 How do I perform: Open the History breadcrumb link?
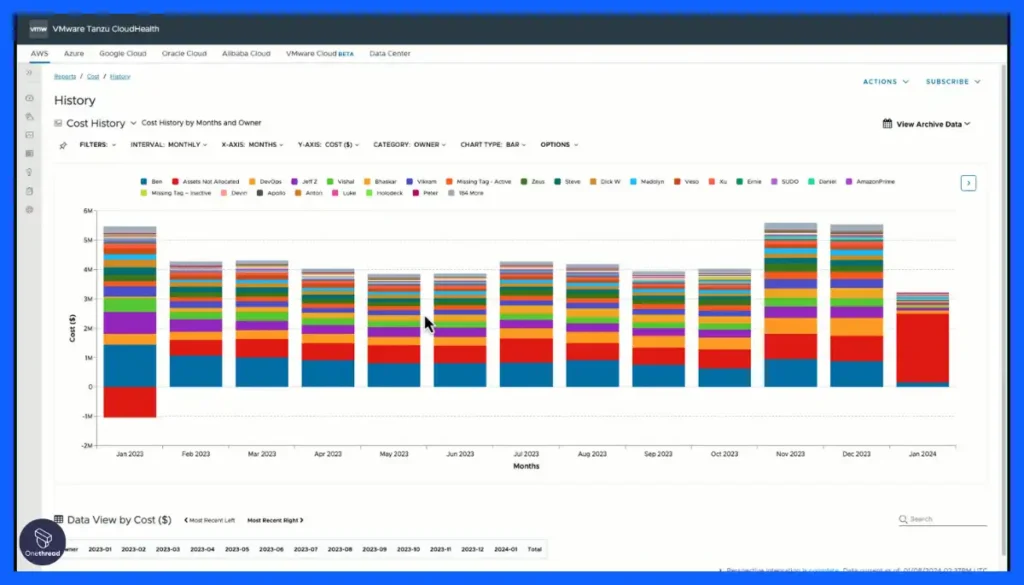[x=120, y=76]
